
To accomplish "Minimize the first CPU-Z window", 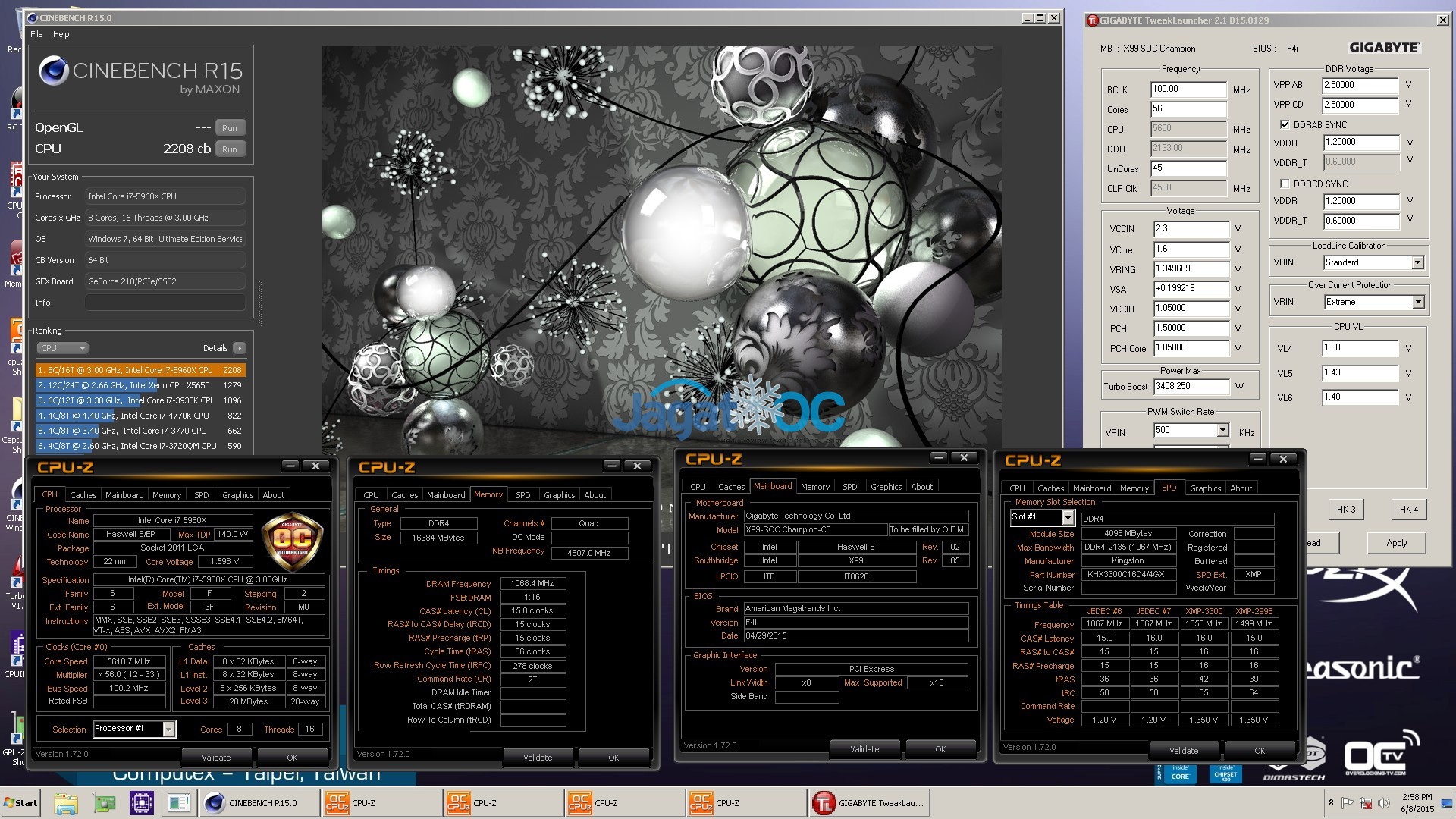I will (x=290, y=466).
